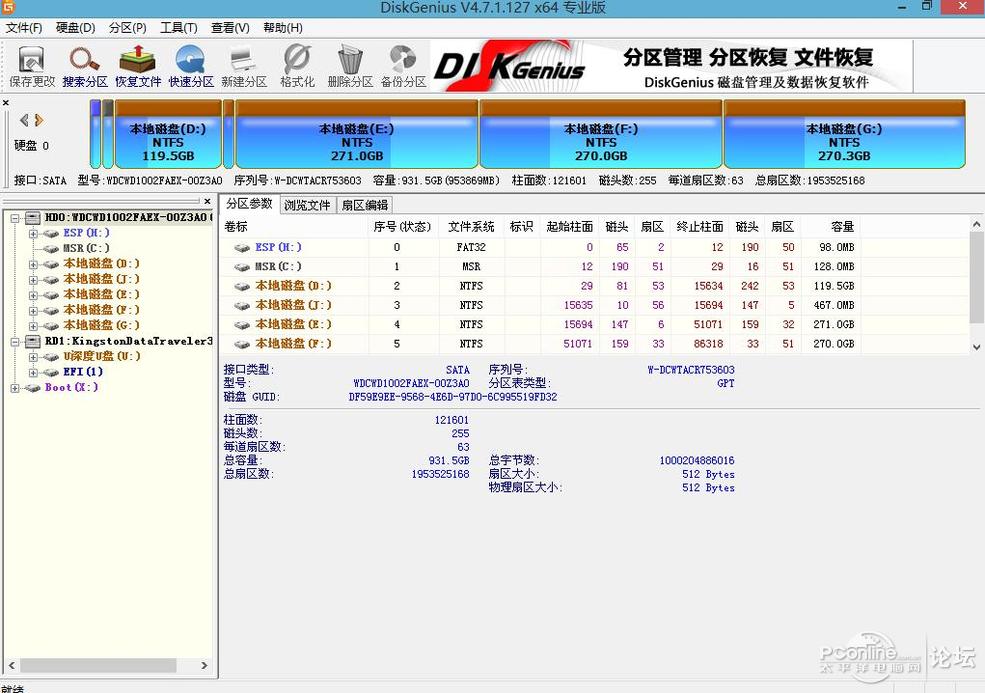
Task: Switch to the 浏览文件 tab
Action: (x=307, y=205)
